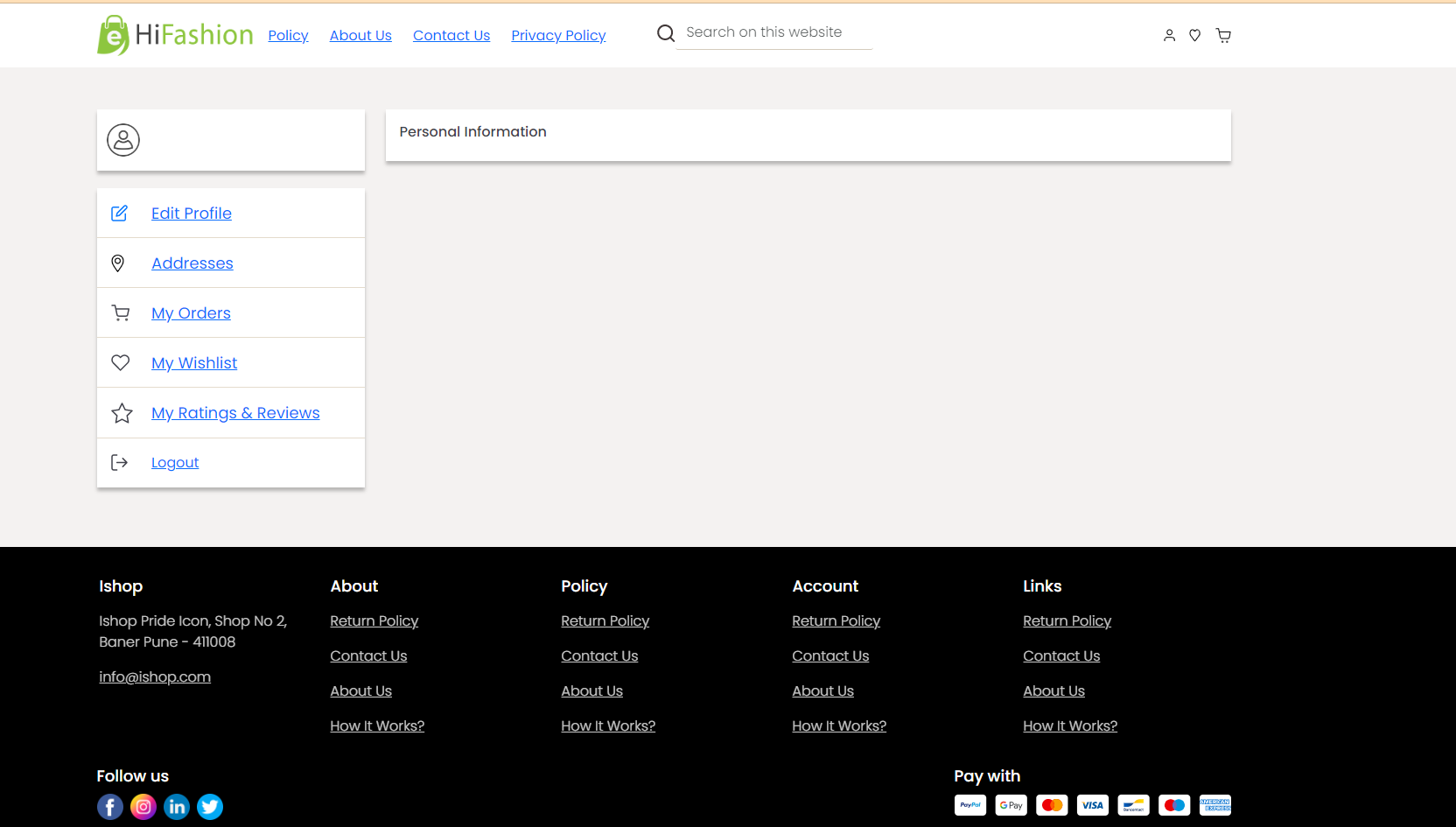The height and width of the screenshot is (827, 1456).
Task: Open About Us under Account column
Action: (x=822, y=690)
